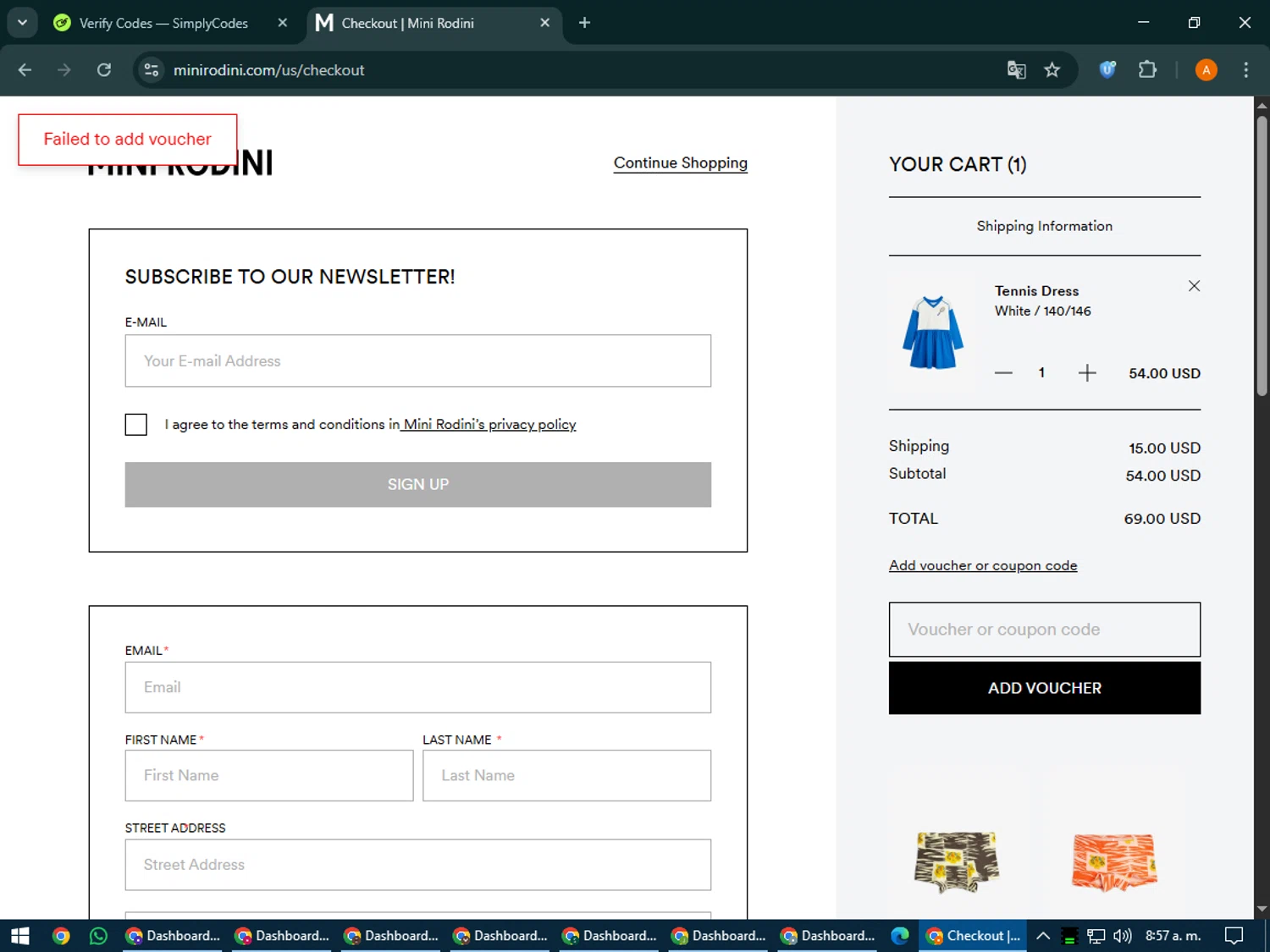Click the browser forward arrow
The width and height of the screenshot is (1270, 952).
coord(64,70)
